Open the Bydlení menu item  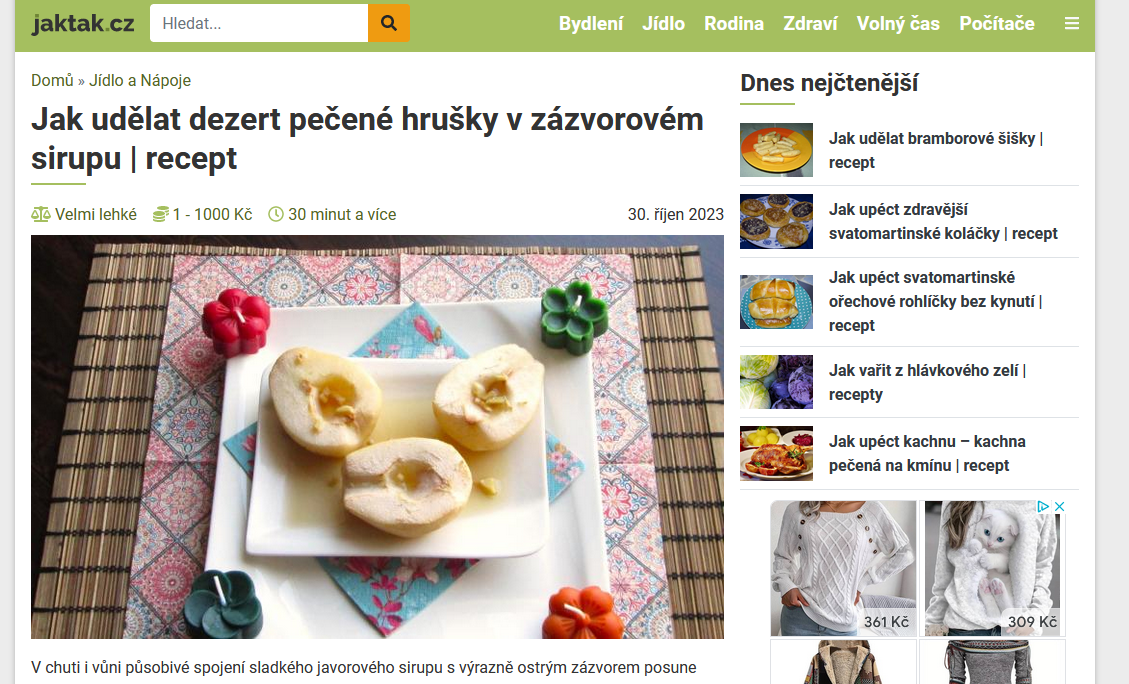pyautogui.click(x=591, y=24)
